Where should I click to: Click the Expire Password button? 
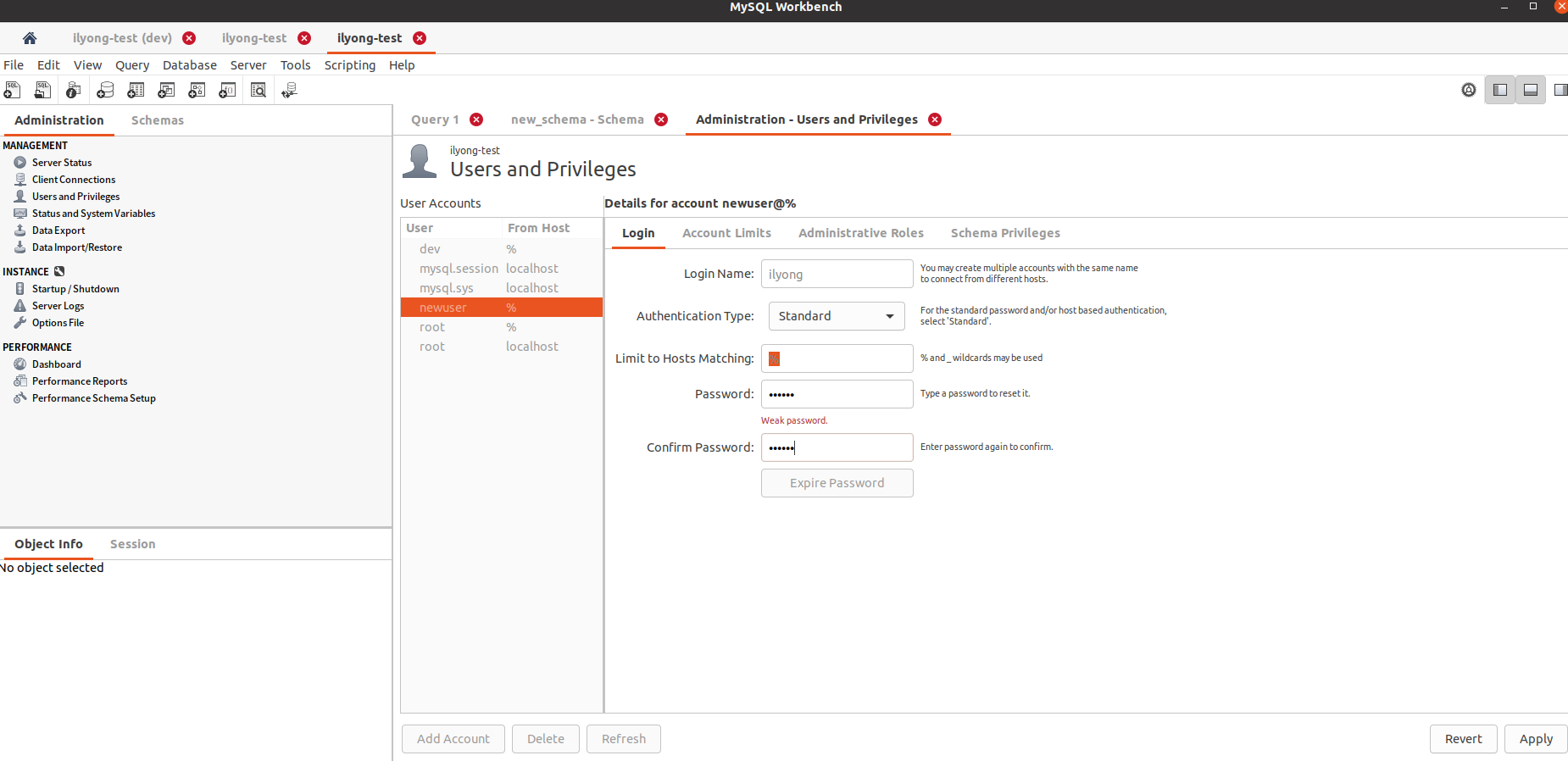837,483
